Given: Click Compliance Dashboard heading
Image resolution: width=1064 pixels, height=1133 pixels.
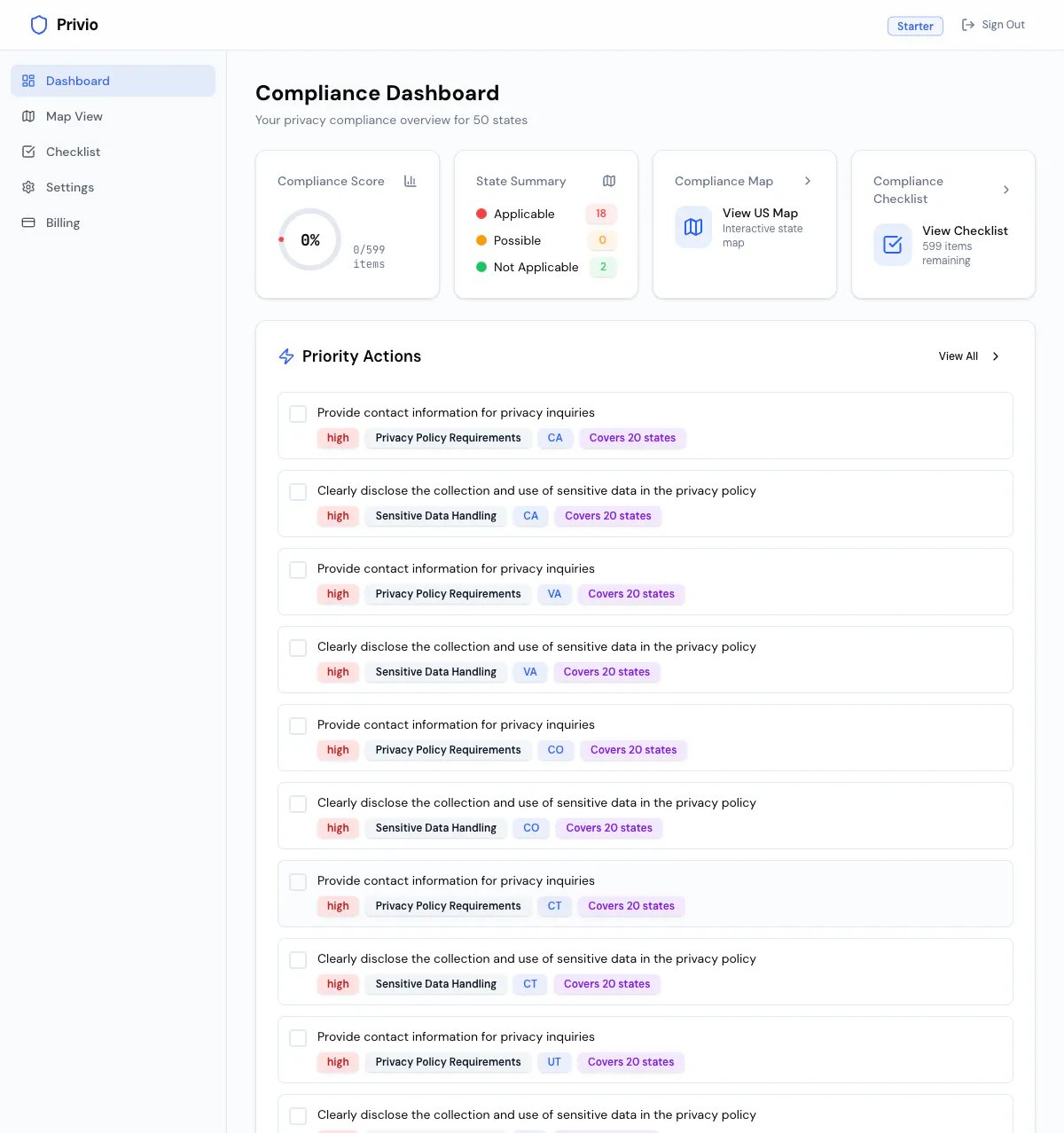Looking at the screenshot, I should pos(377,93).
